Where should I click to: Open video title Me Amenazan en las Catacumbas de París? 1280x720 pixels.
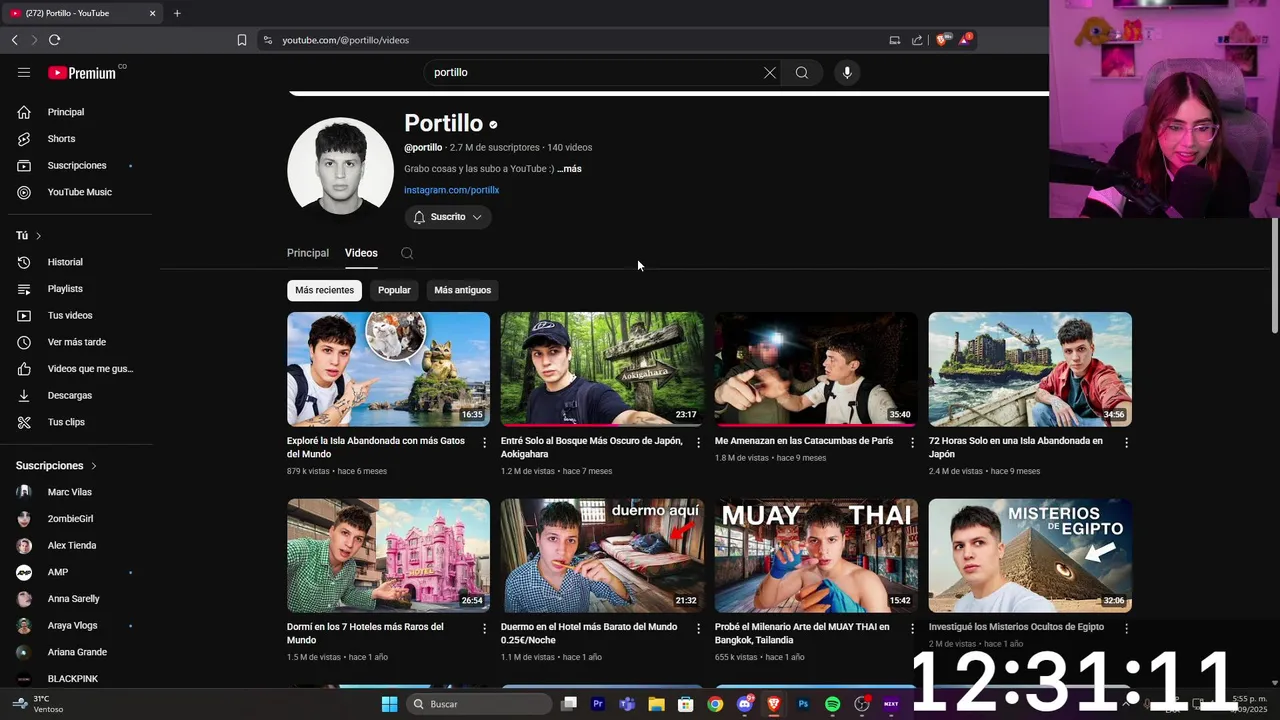click(x=804, y=441)
